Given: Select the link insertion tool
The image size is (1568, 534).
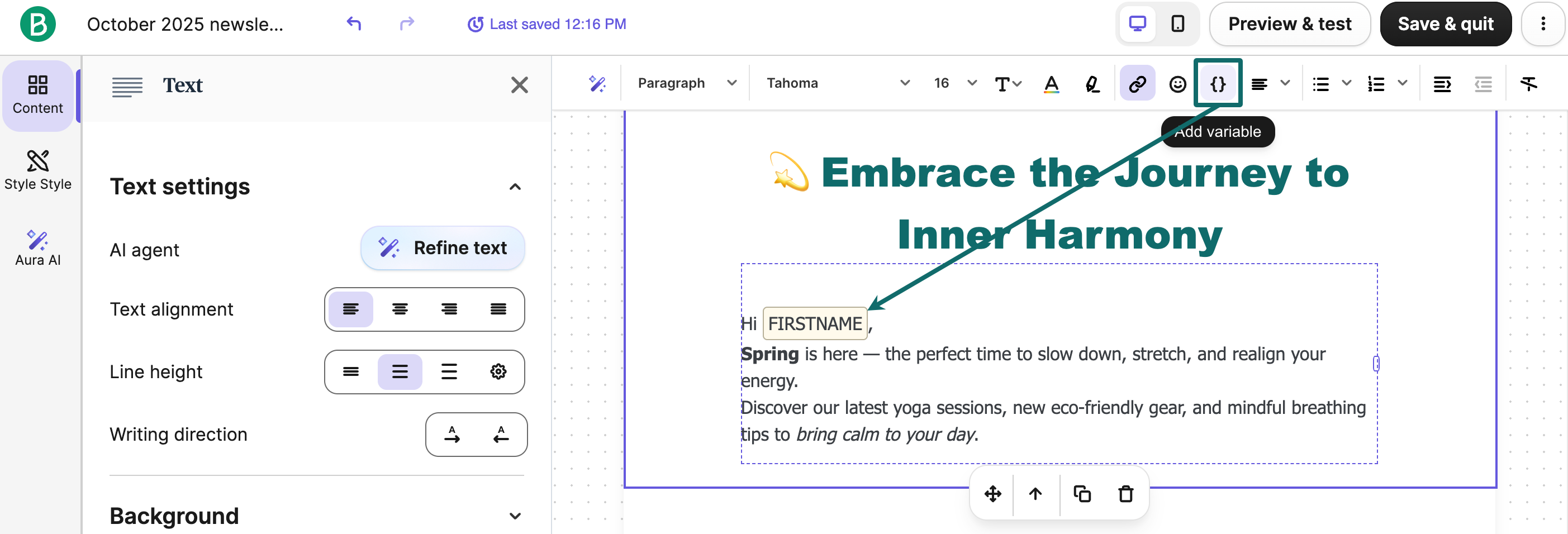Looking at the screenshot, I should [1137, 83].
